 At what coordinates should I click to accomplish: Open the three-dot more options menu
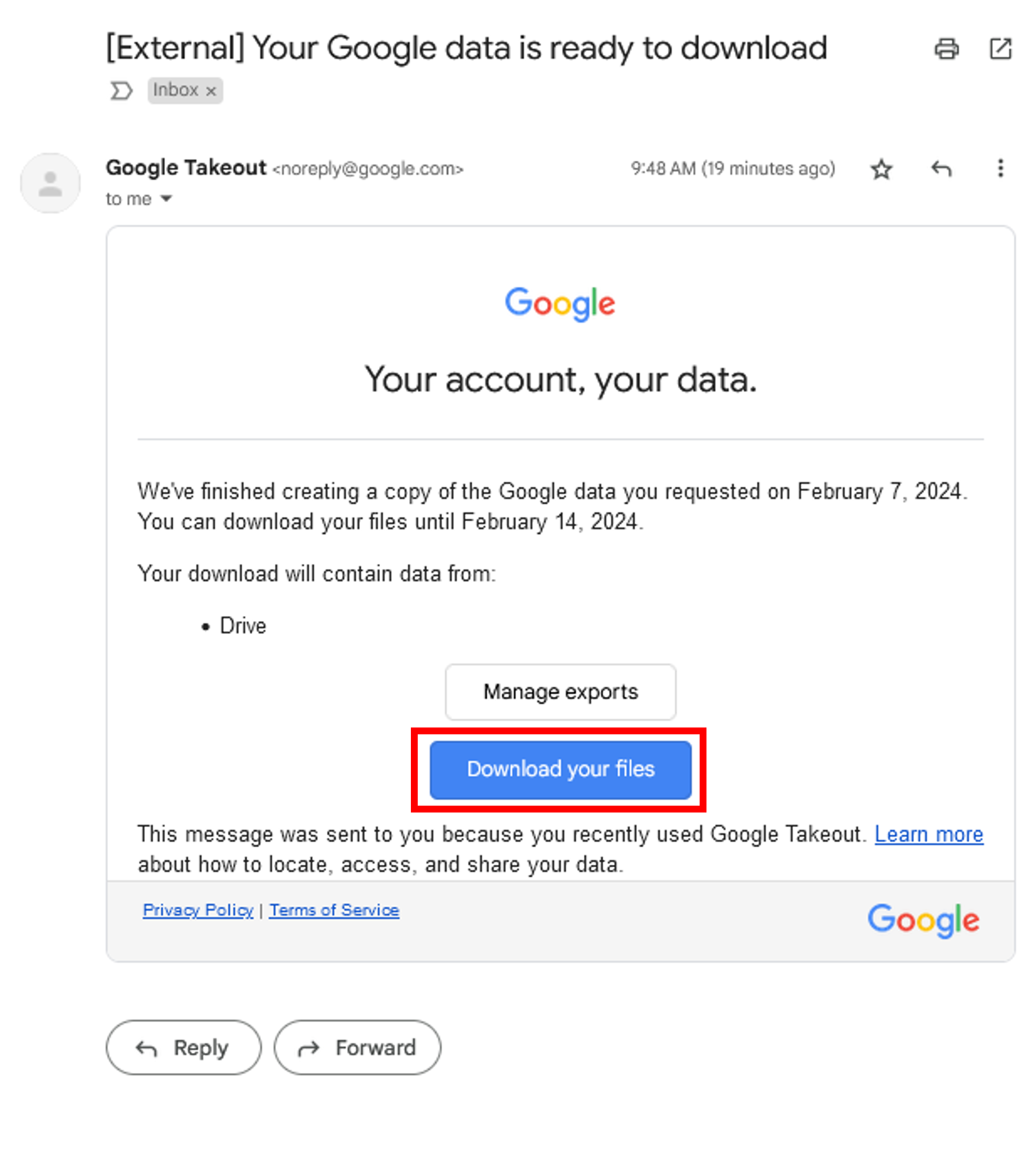(x=1000, y=169)
